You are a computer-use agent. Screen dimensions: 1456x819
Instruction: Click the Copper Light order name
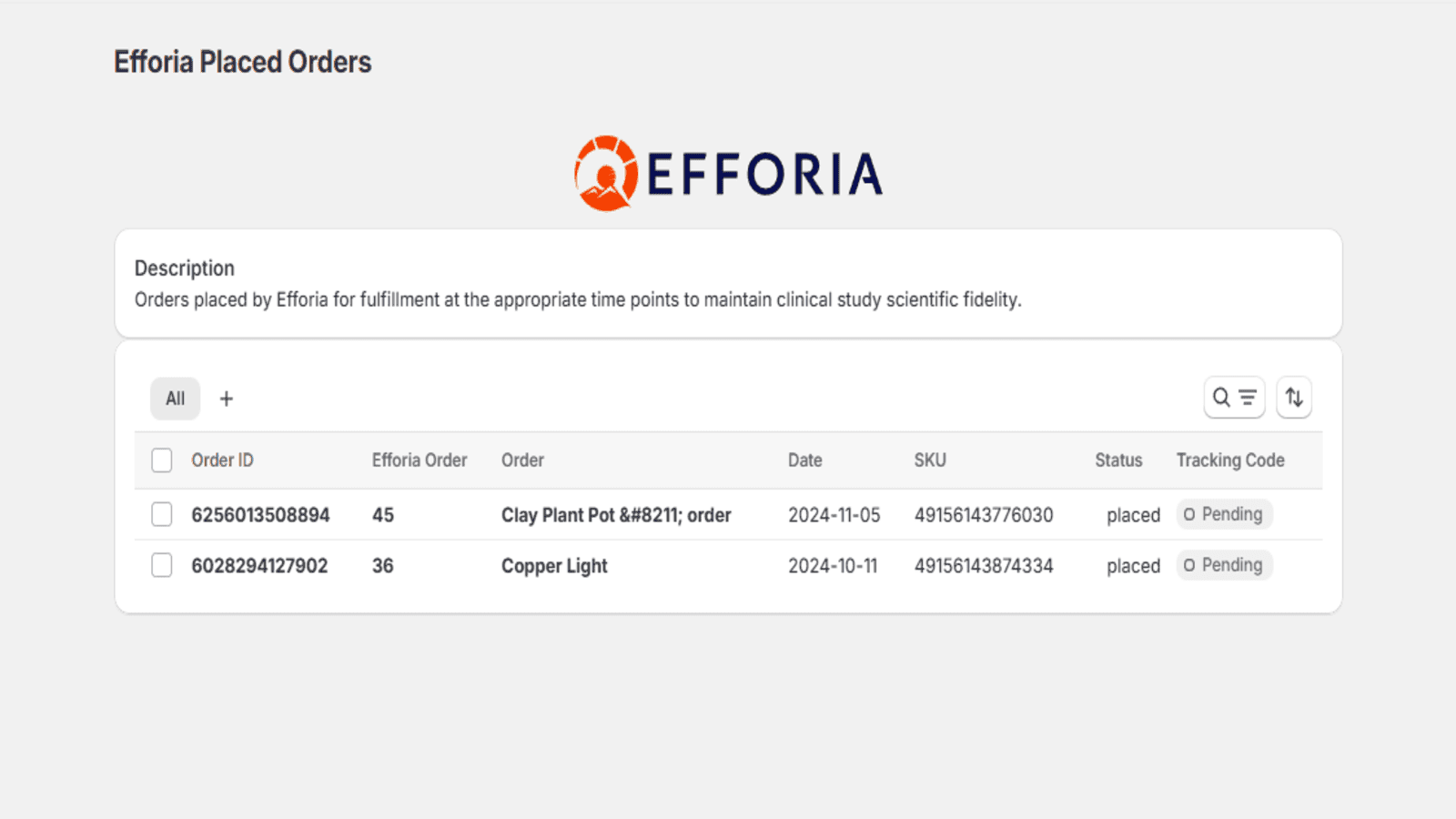point(554,566)
